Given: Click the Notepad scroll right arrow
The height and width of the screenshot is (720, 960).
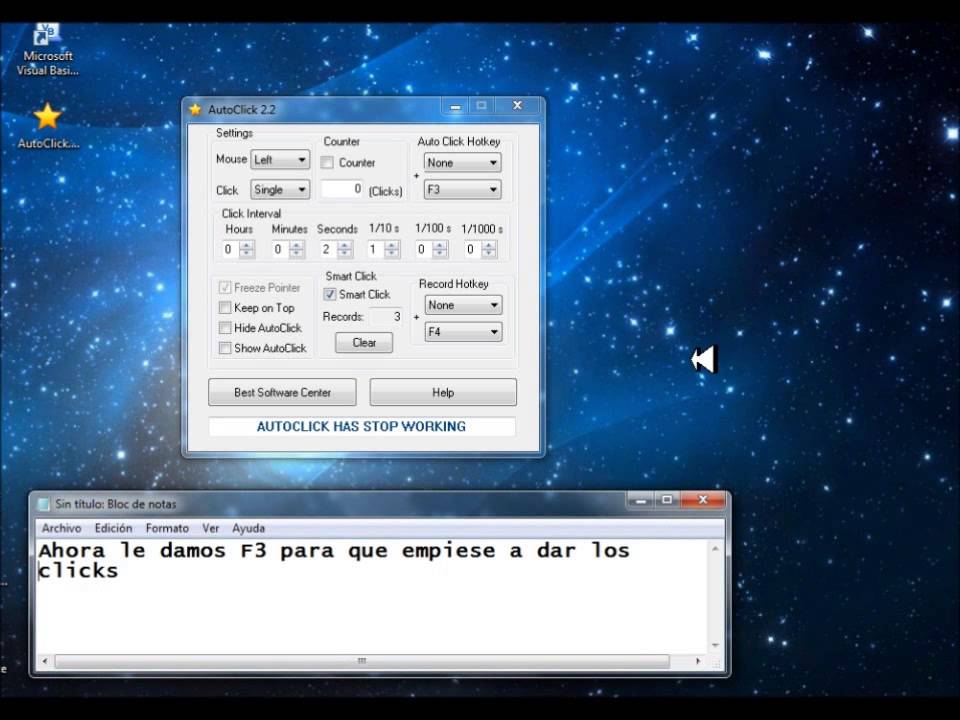Looking at the screenshot, I should [x=698, y=661].
